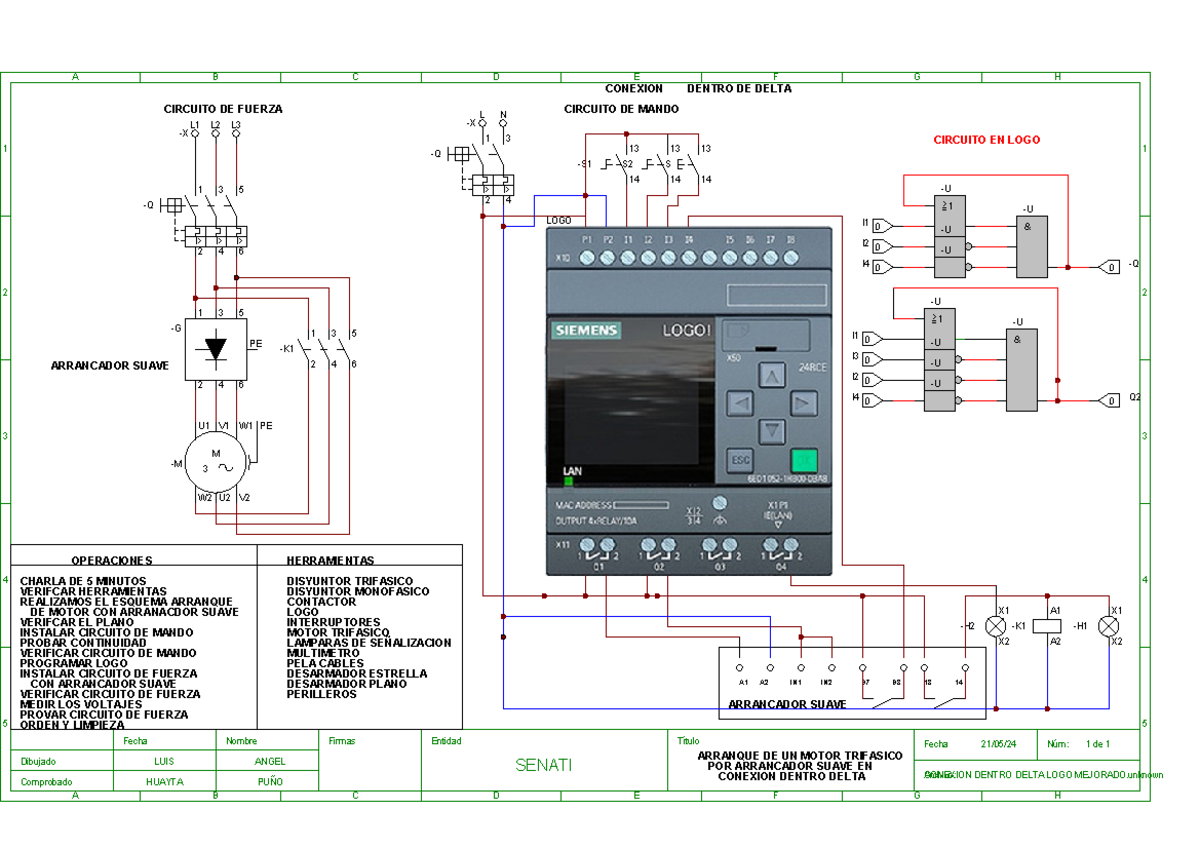Click the CIRCUITO EN LOGO heading

click(x=986, y=140)
